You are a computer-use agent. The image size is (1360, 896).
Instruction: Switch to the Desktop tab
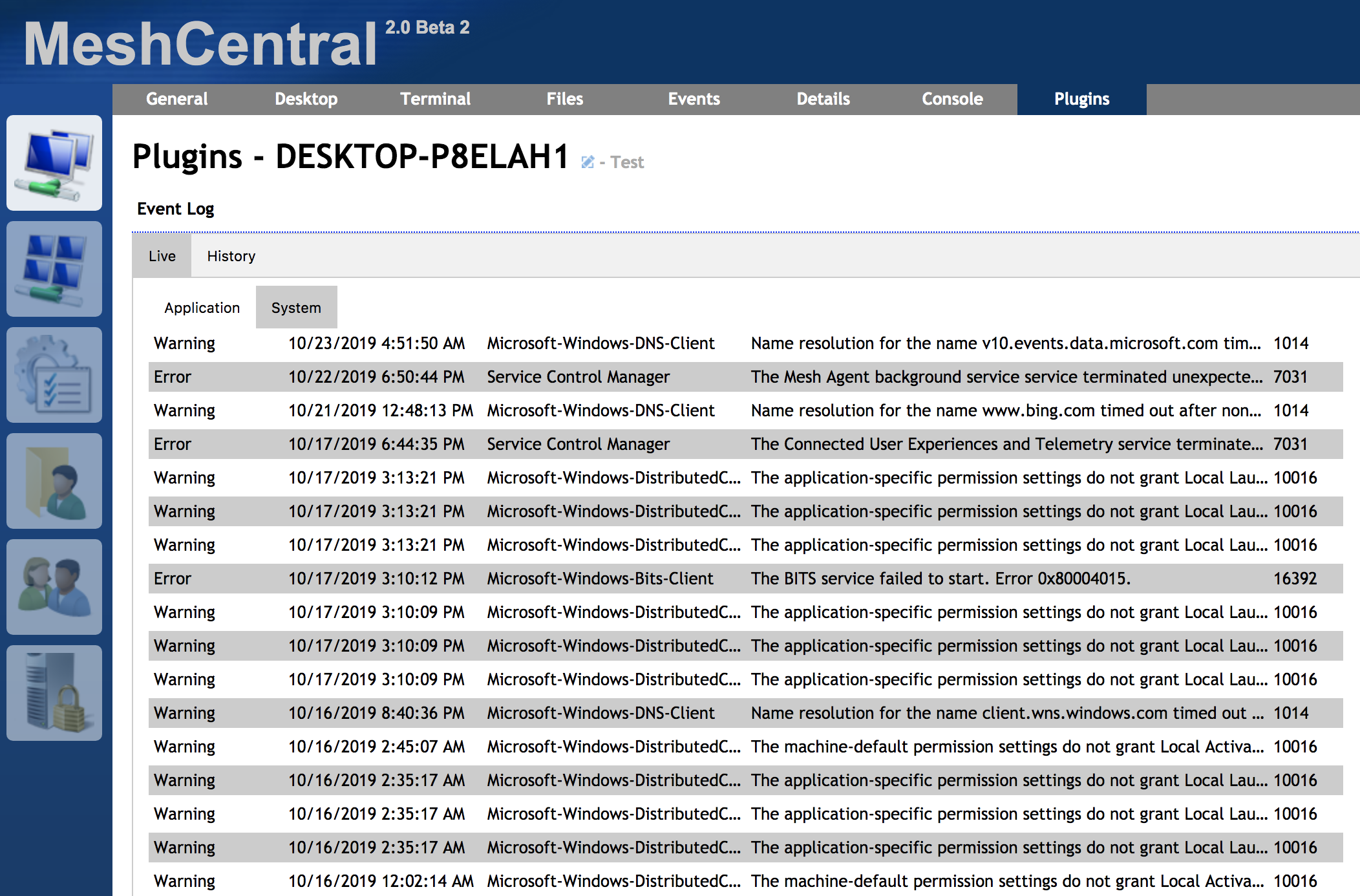pos(306,99)
